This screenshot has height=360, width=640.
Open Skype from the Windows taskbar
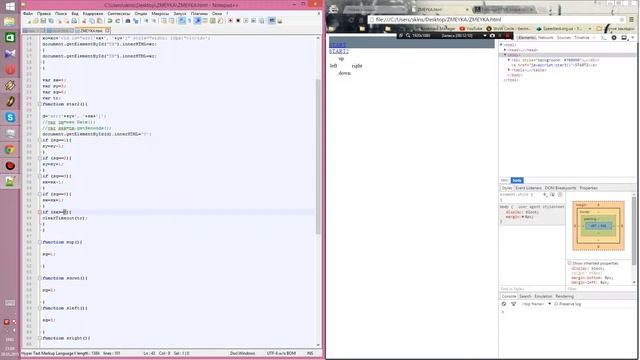point(10,118)
